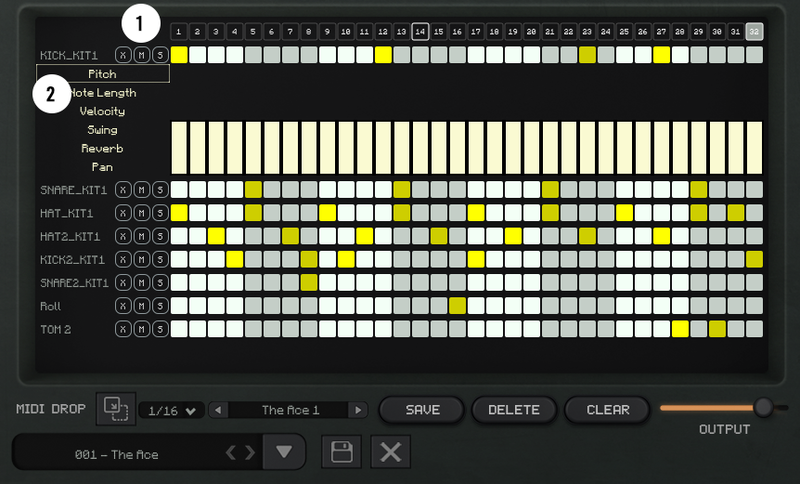Screen dimensions: 800x484
Task: Select step number 14 in the header
Action: tap(421, 32)
